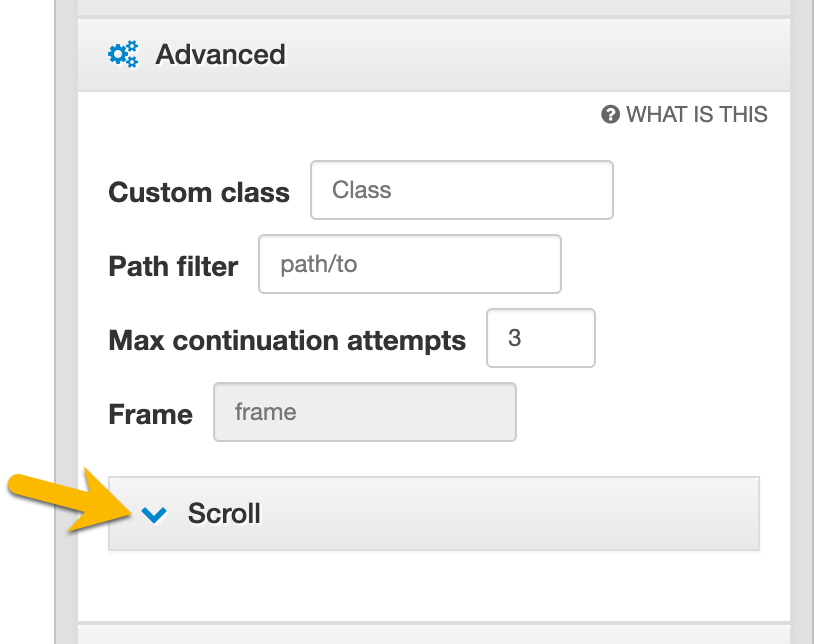
Task: Click the Advanced title text
Action: point(220,54)
